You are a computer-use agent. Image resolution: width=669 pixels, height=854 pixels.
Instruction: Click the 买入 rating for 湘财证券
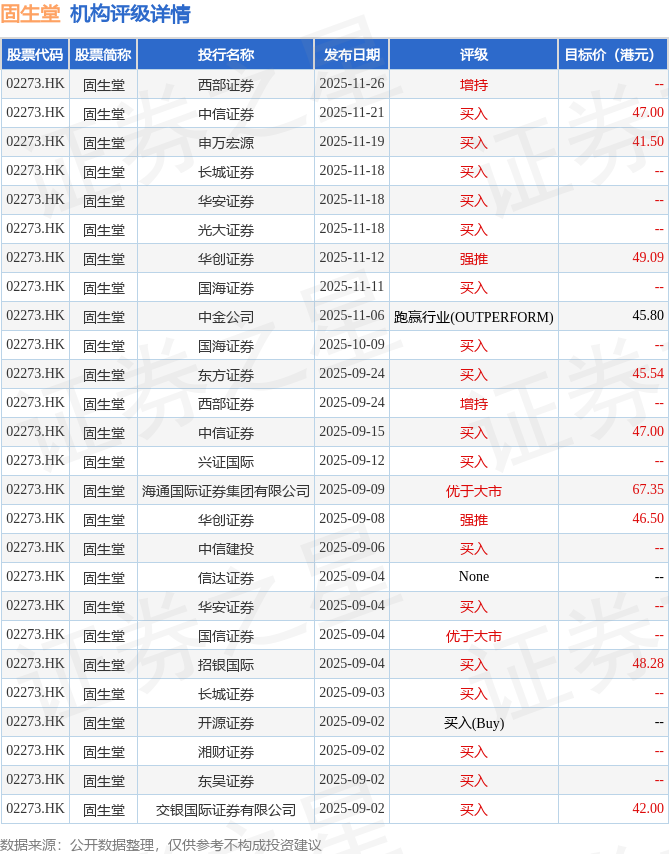tap(473, 752)
